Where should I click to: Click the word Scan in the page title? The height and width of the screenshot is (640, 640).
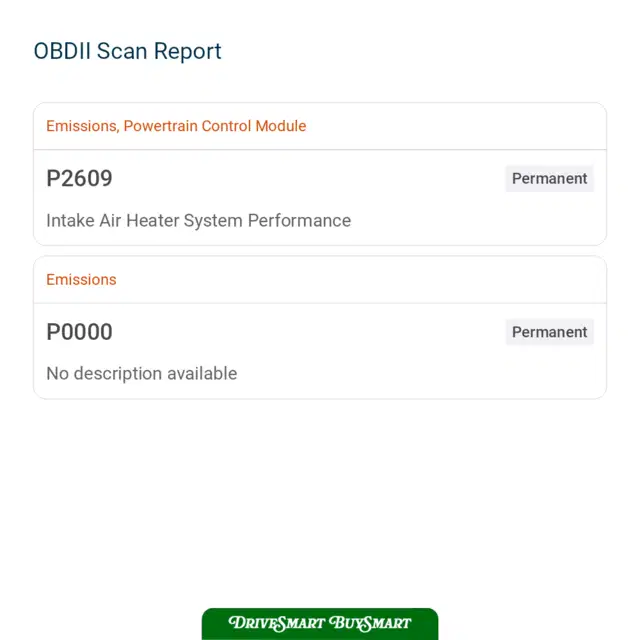(x=122, y=51)
